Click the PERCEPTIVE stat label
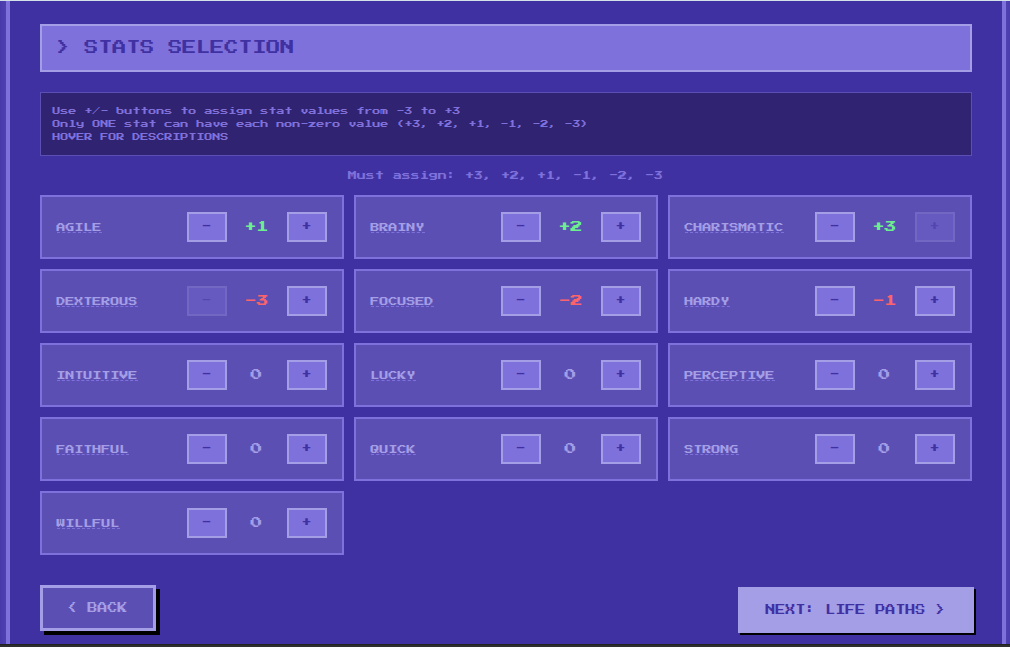Screen dimensions: 1010x647 pyautogui.click(x=729, y=376)
